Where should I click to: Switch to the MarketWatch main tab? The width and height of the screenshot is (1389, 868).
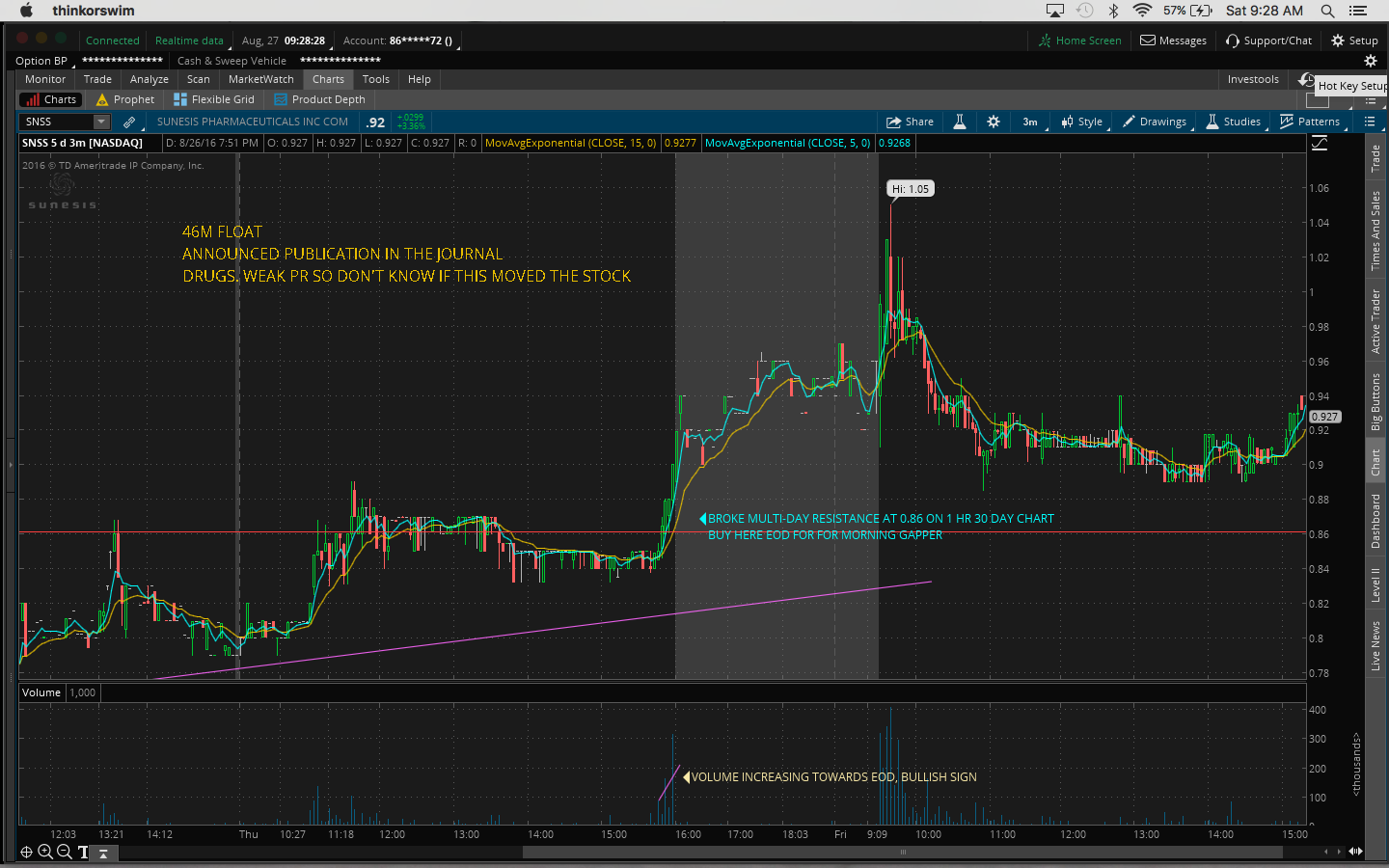pyautogui.click(x=261, y=79)
